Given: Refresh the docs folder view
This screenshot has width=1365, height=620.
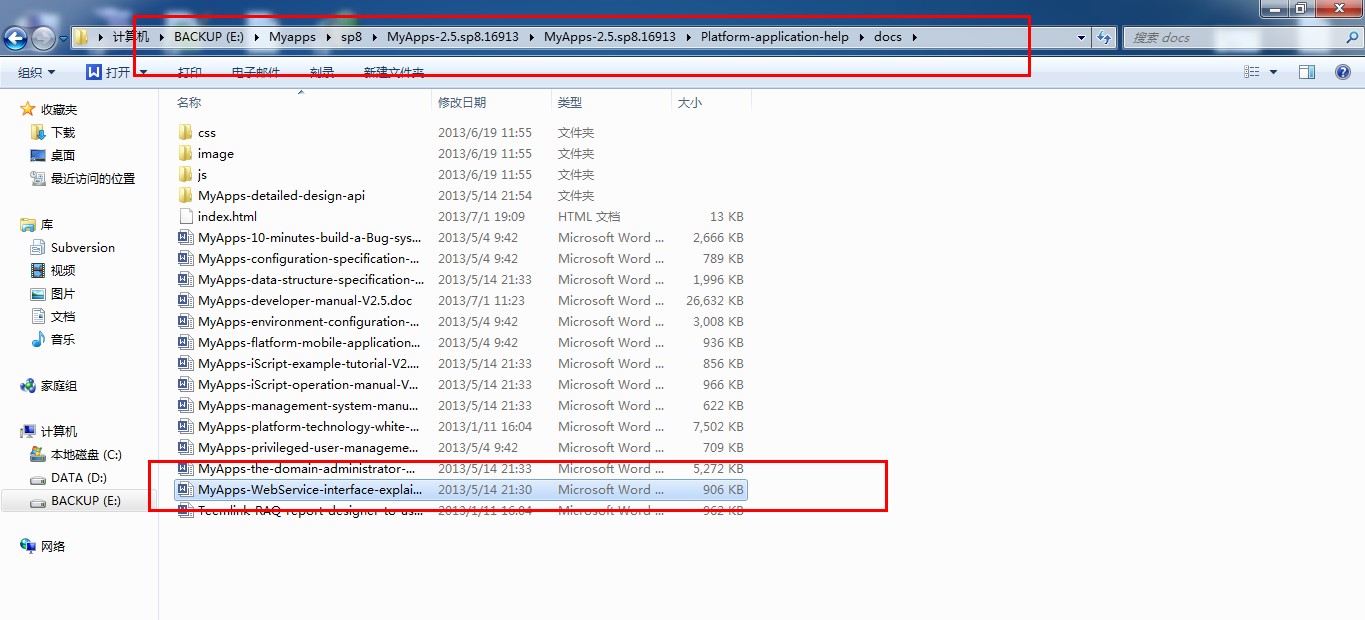Looking at the screenshot, I should (1104, 37).
